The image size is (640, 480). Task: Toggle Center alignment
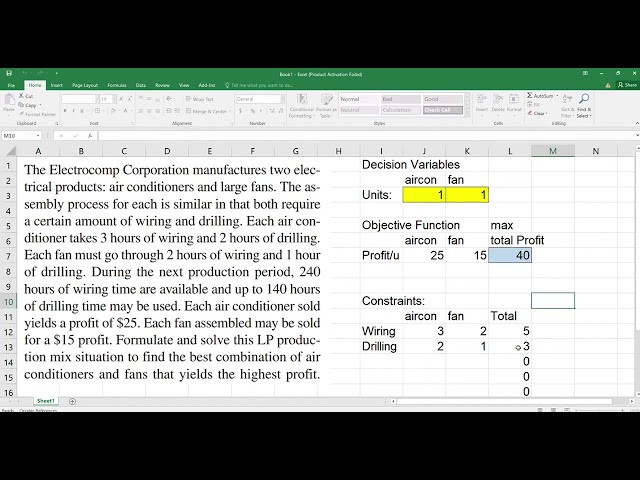[149, 111]
